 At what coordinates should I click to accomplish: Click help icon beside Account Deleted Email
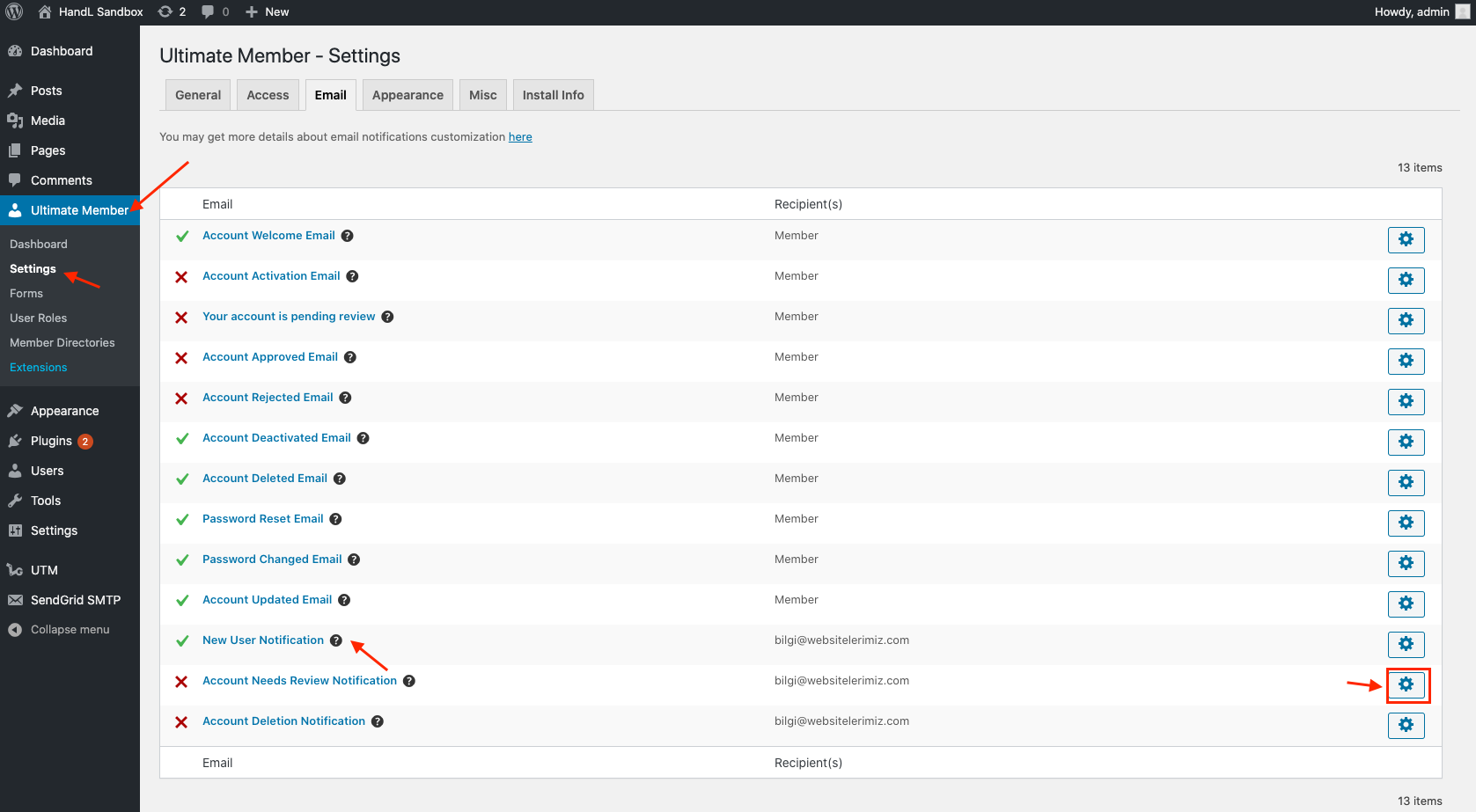pos(340,479)
